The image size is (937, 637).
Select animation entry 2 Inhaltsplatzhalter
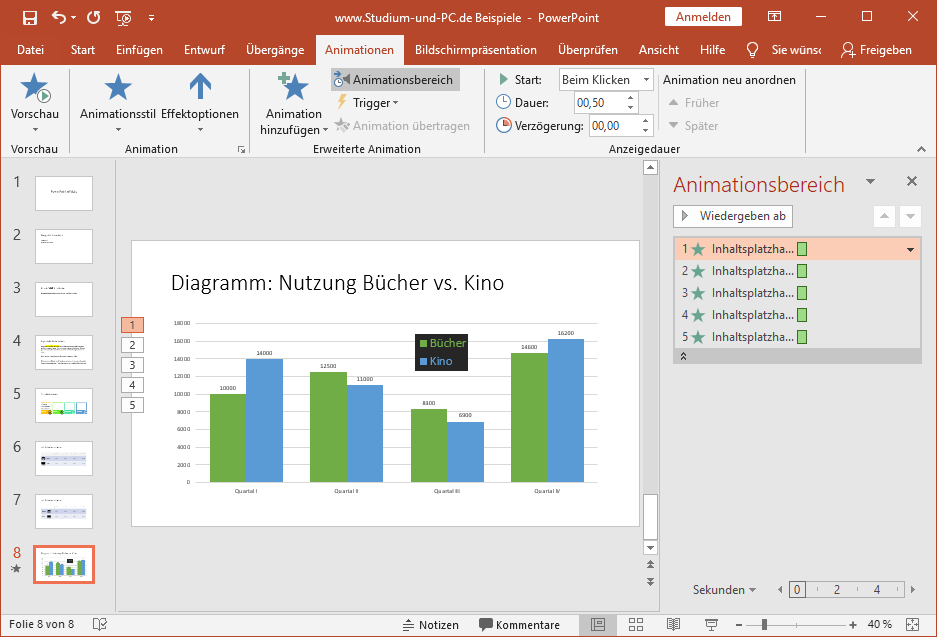pyautogui.click(x=797, y=271)
